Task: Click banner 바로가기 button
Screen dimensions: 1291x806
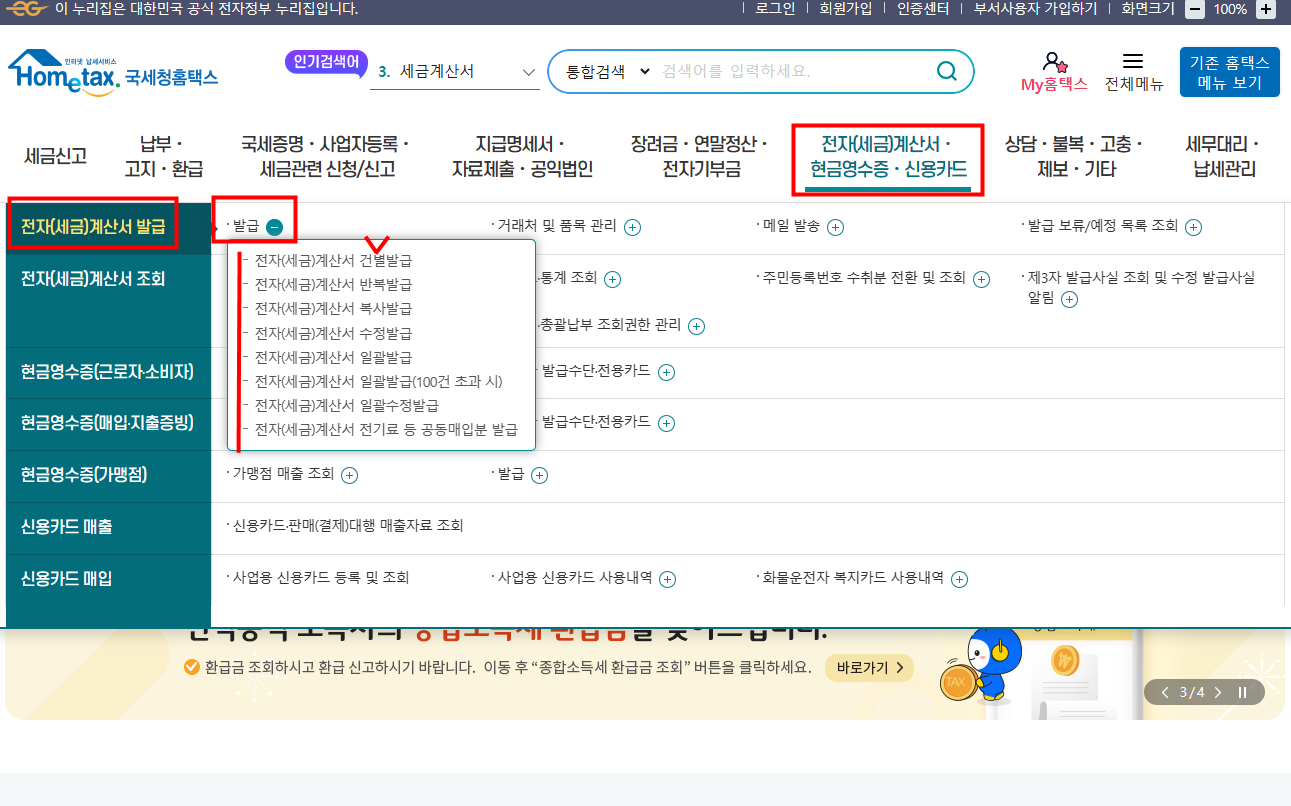Action: (869, 668)
